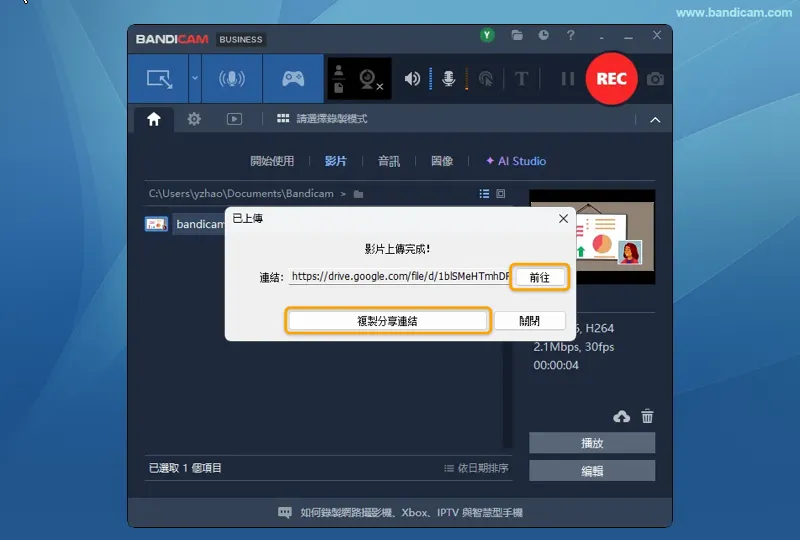Viewport: 800px width, 540px height.
Task: Open the tip about recording webcams and Xbox
Action: click(x=401, y=512)
